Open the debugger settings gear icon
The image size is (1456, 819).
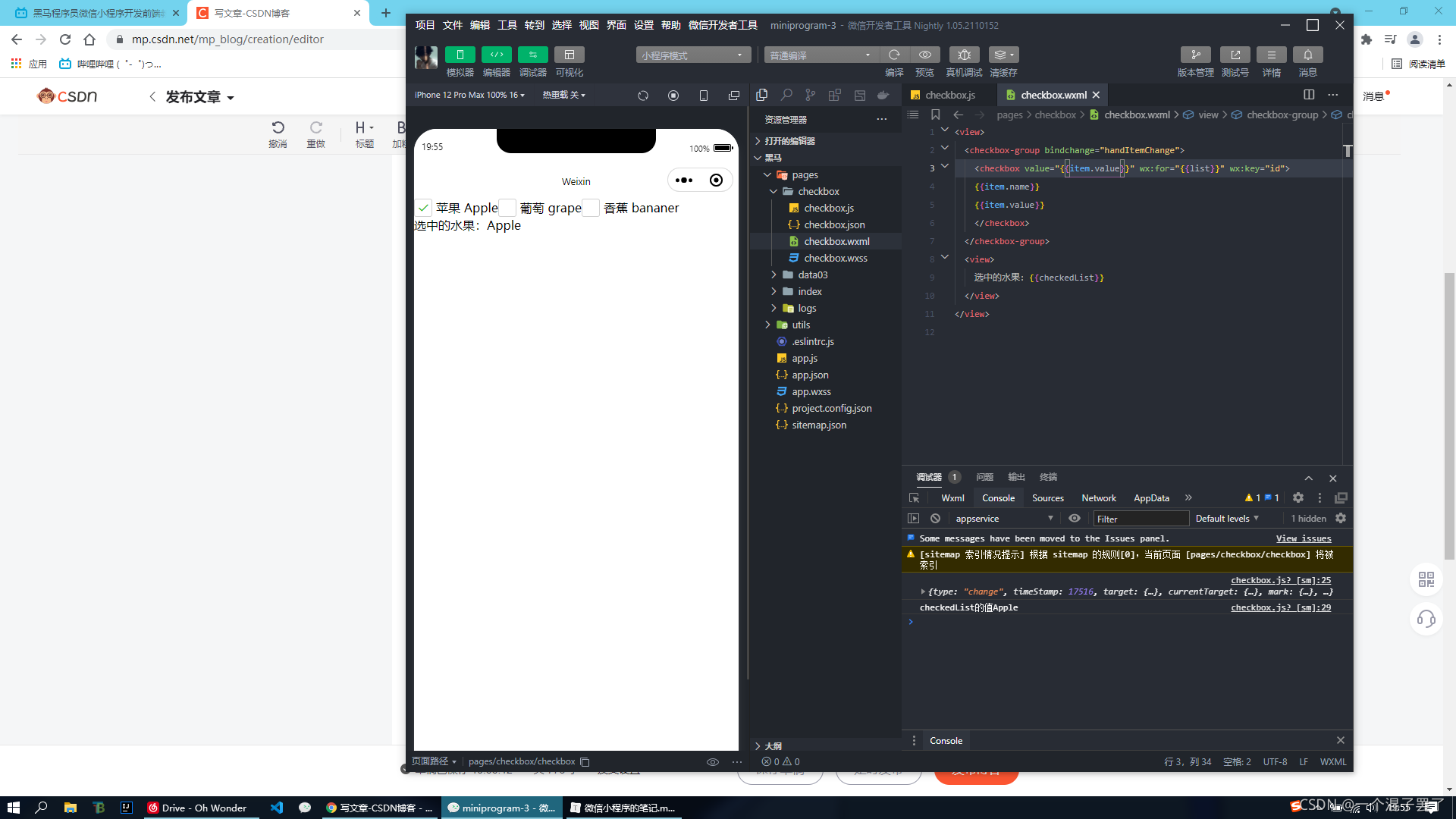coord(1298,498)
